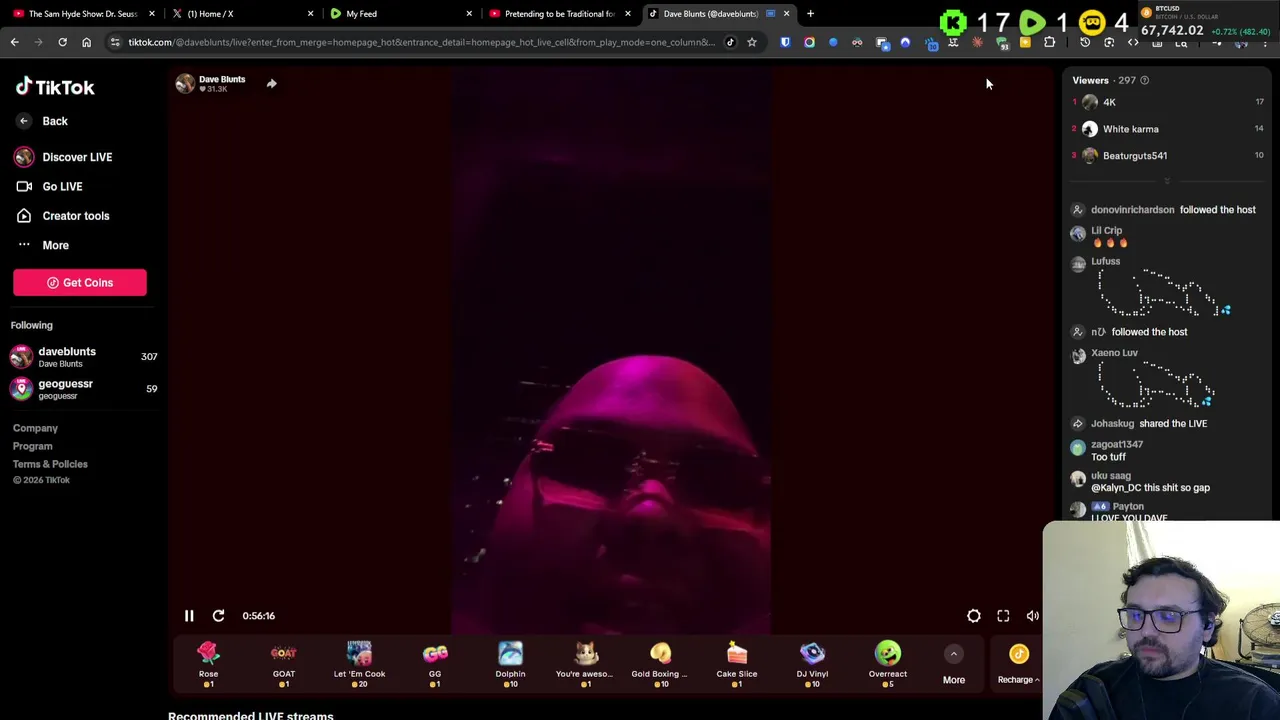Click browser back arrow

[x=14, y=42]
